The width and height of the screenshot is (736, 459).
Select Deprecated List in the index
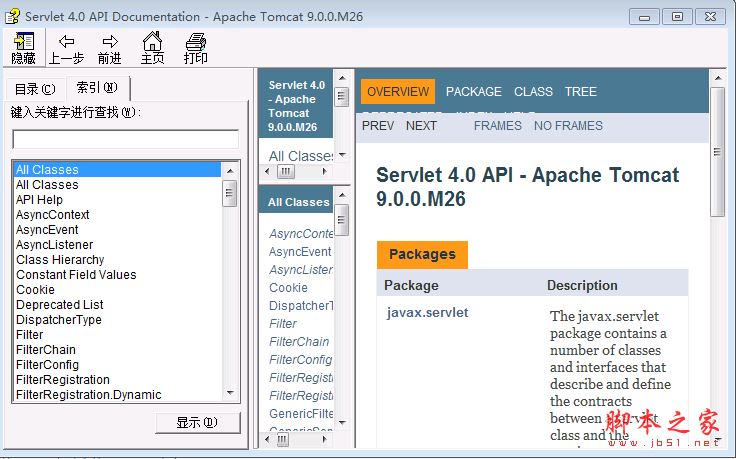[x=60, y=305]
